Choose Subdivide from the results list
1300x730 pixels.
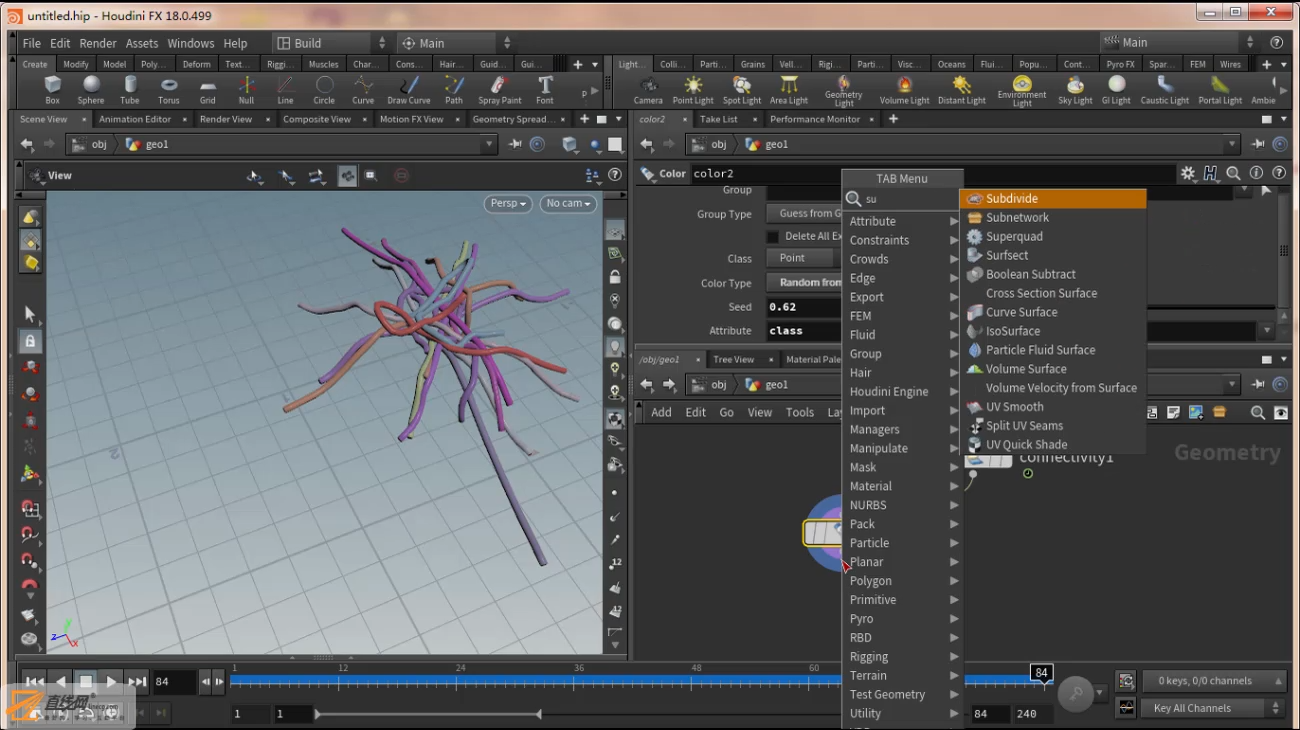pos(1053,199)
